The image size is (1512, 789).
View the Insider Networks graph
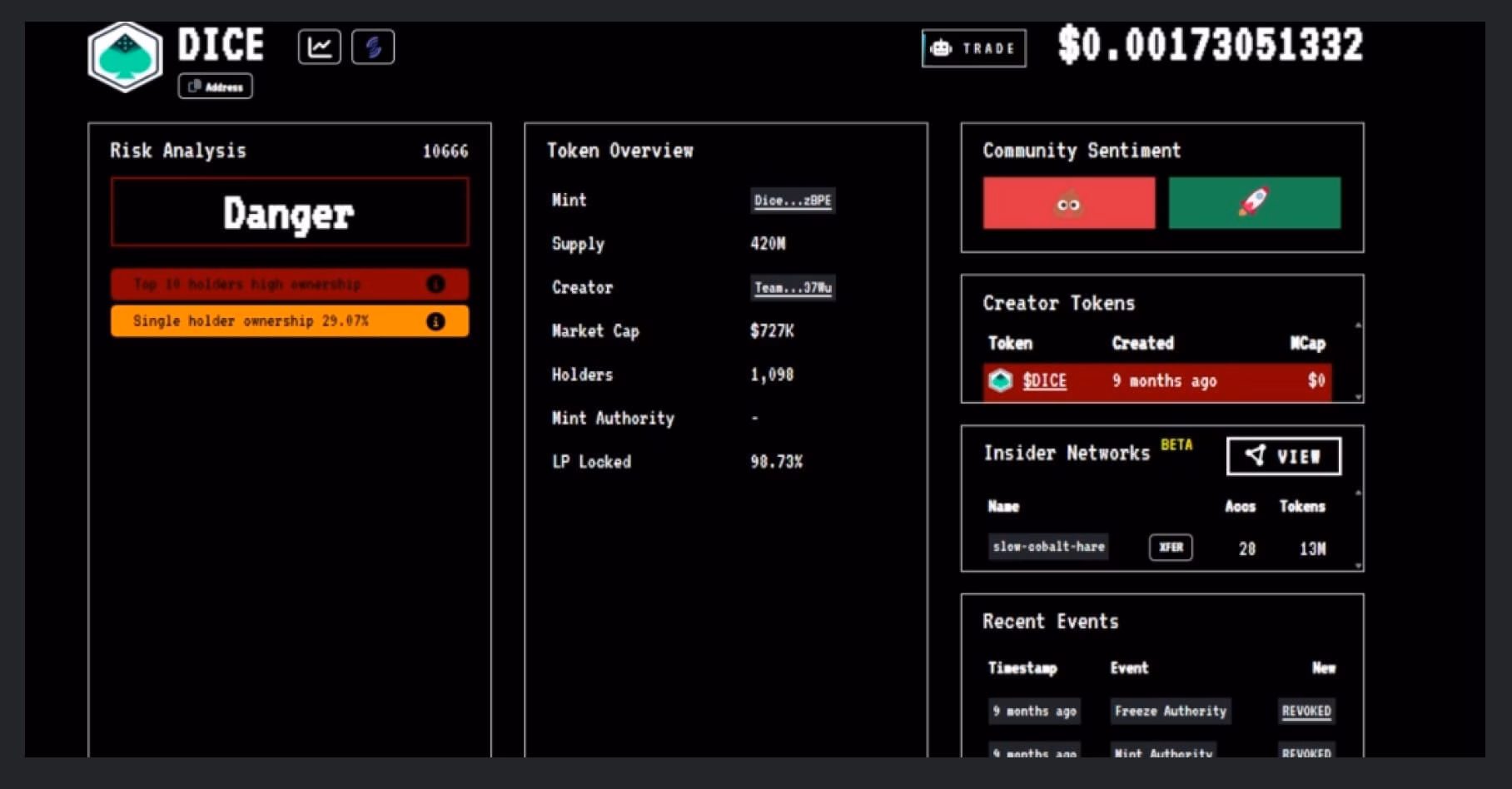pyautogui.click(x=1283, y=456)
